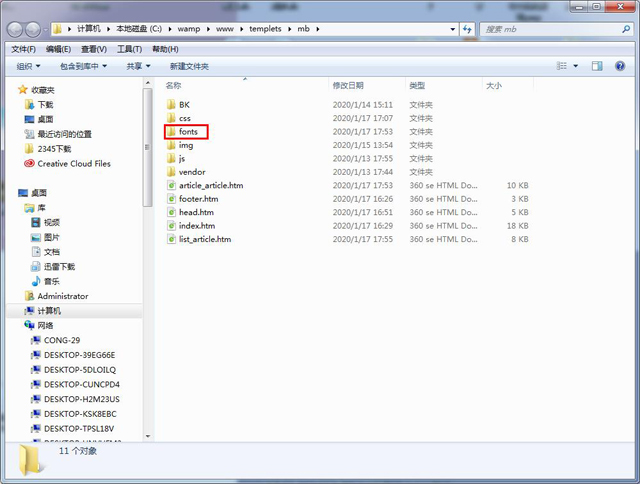Image resolution: width=640 pixels, height=484 pixels.
Task: Select the css folder icon
Action: click(171, 118)
